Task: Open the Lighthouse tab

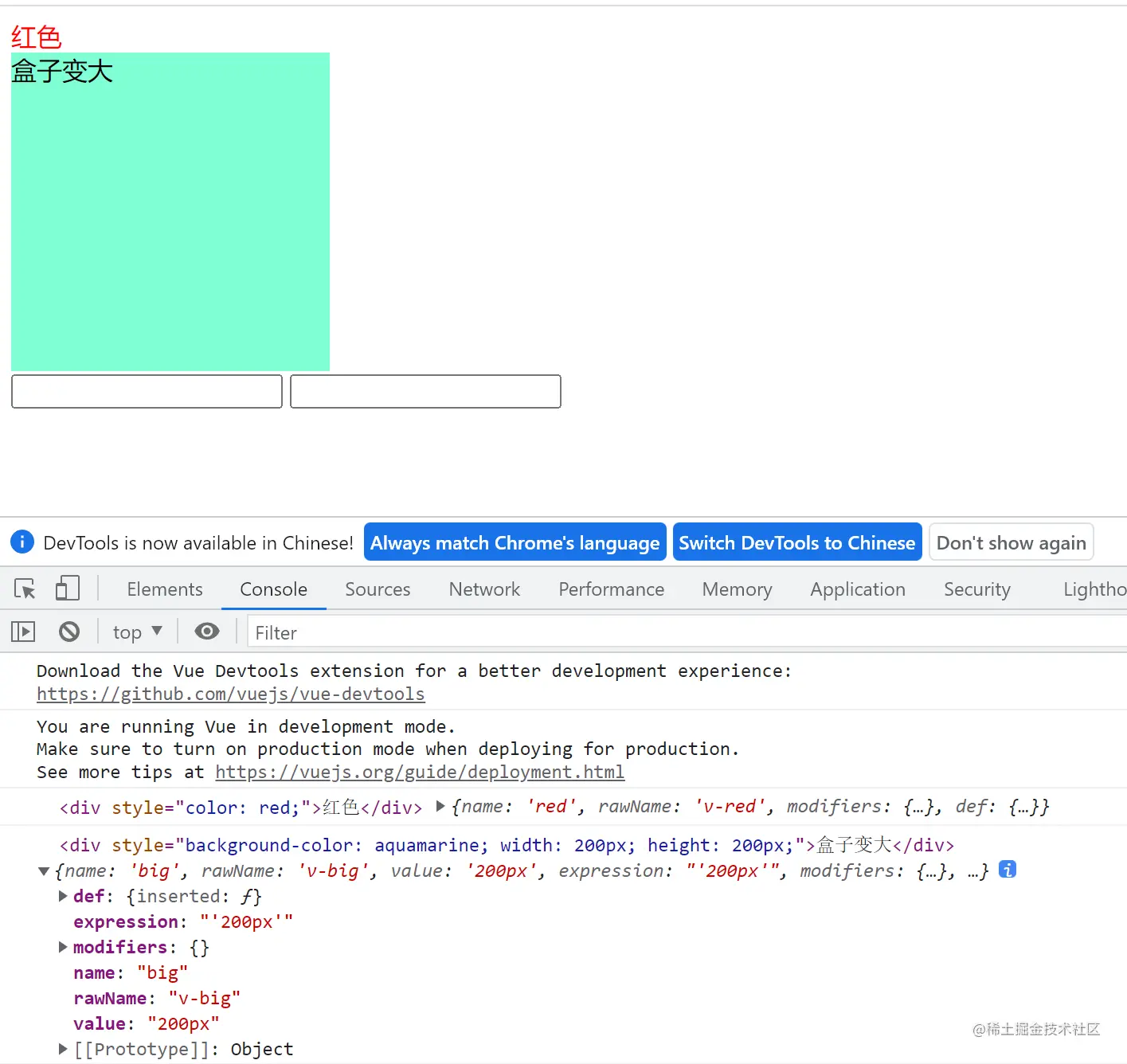Action: [x=1094, y=589]
